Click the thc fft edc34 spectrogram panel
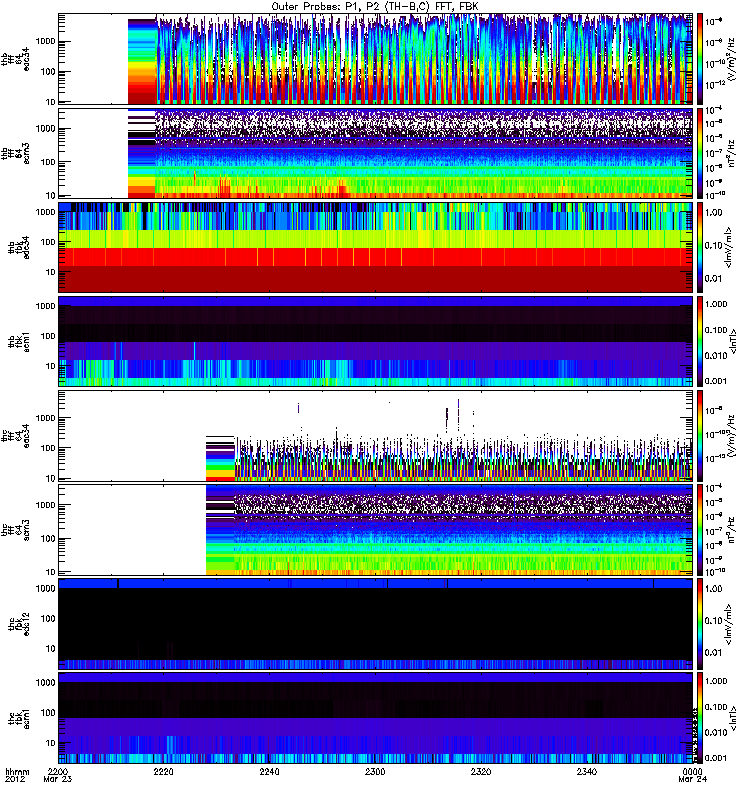 [375, 436]
